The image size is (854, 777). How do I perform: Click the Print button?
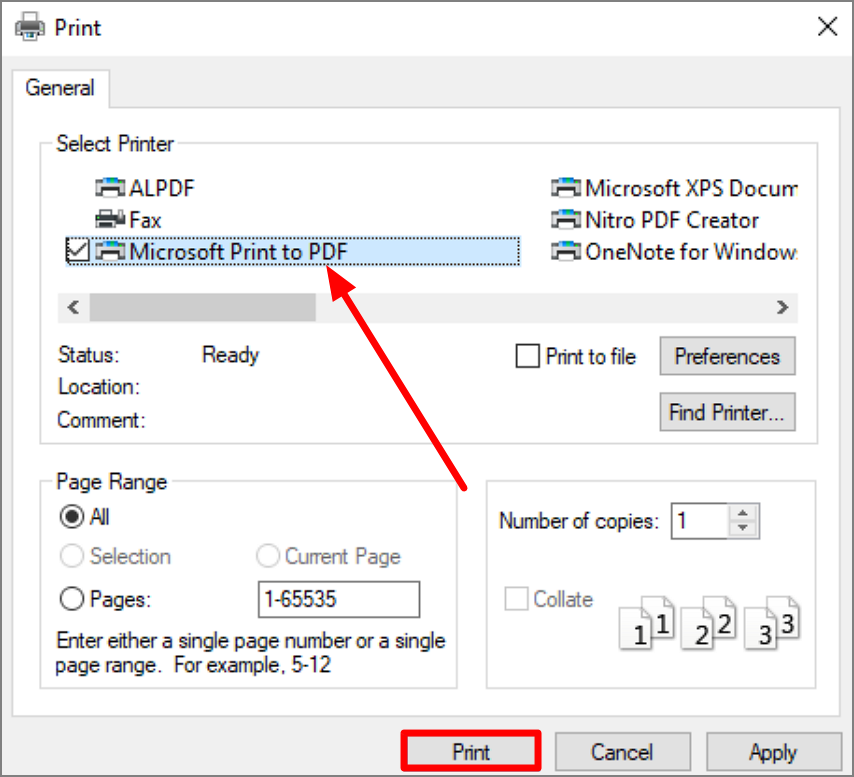[x=471, y=751]
